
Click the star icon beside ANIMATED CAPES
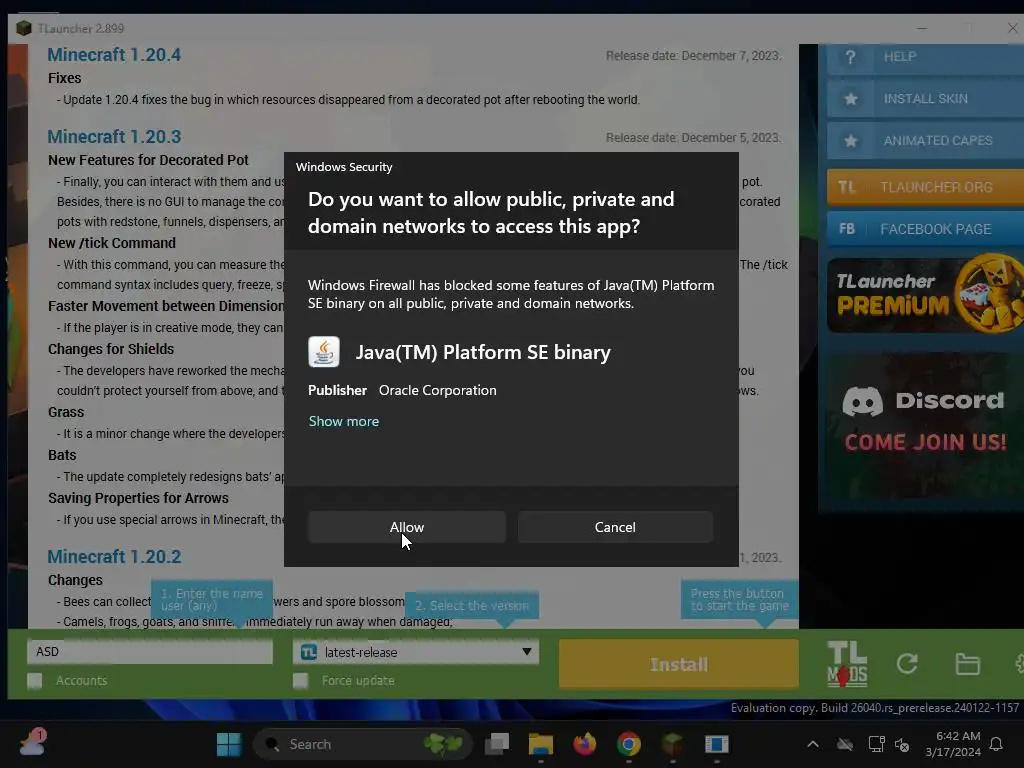tap(850, 140)
